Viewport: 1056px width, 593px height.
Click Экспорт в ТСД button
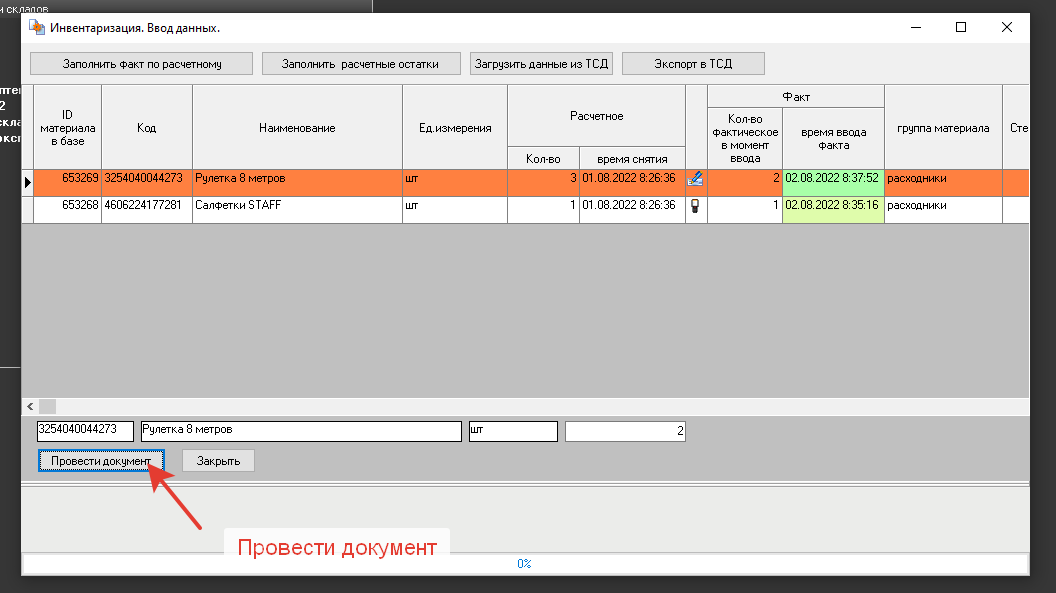pyautogui.click(x=693, y=64)
